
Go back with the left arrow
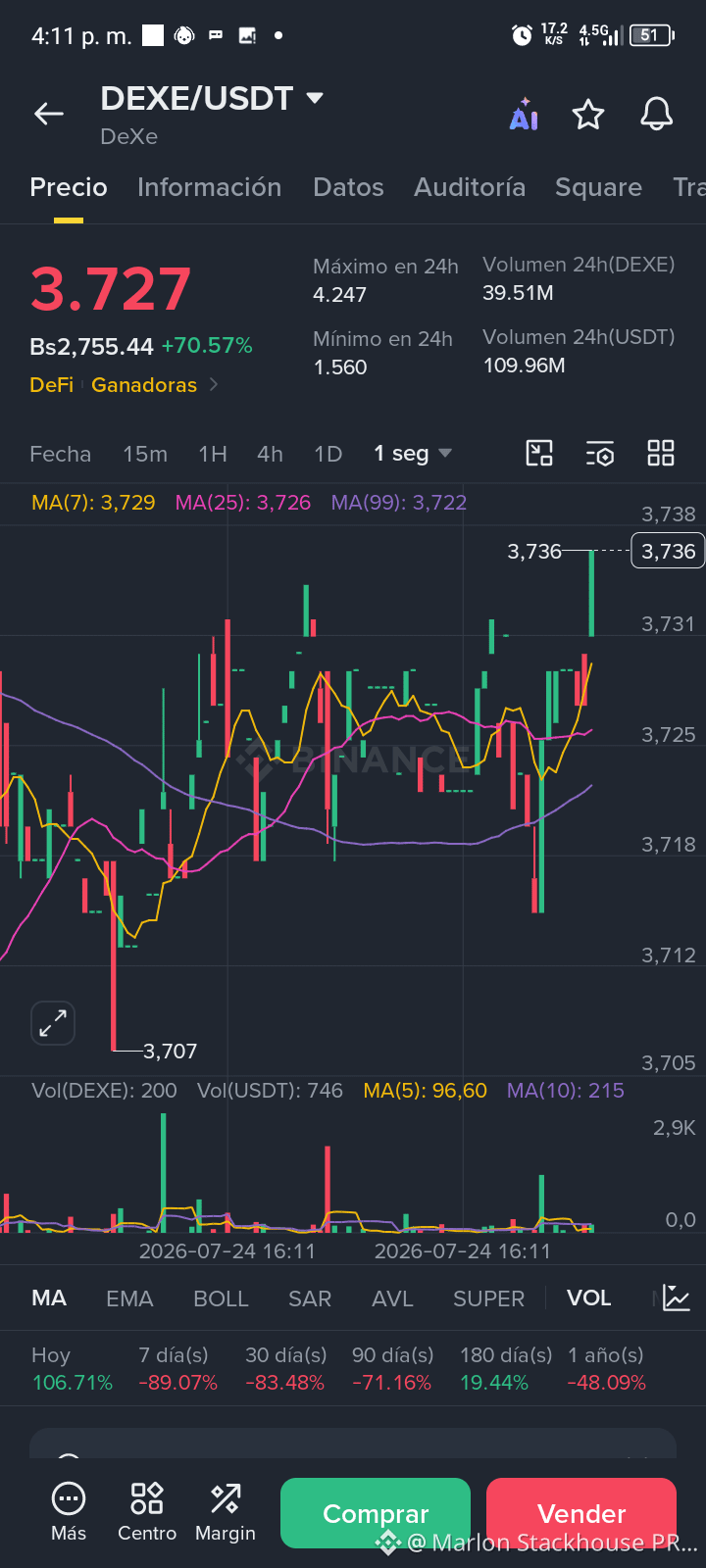point(49,115)
